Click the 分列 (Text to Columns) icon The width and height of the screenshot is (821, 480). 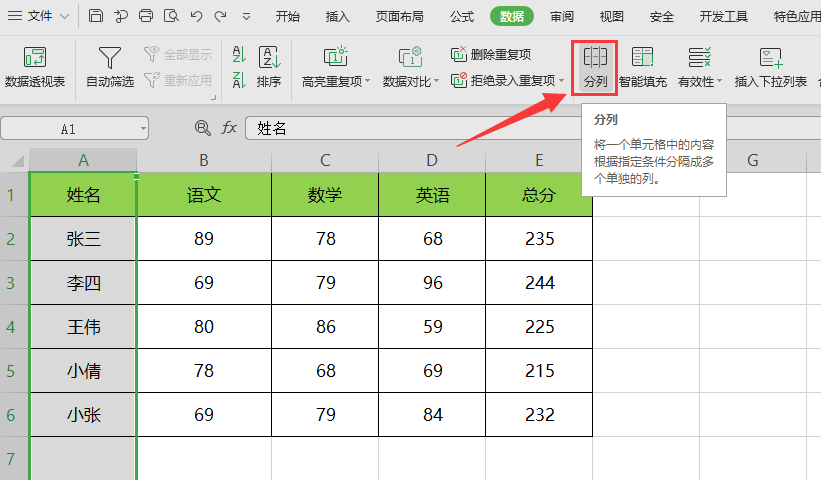tap(594, 58)
